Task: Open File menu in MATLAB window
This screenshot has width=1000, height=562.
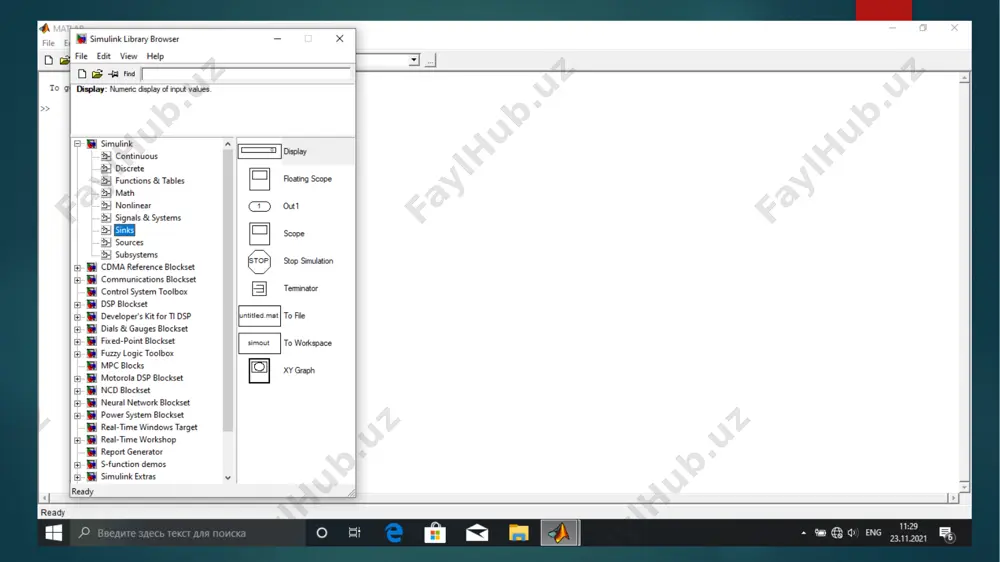Action: pos(48,43)
